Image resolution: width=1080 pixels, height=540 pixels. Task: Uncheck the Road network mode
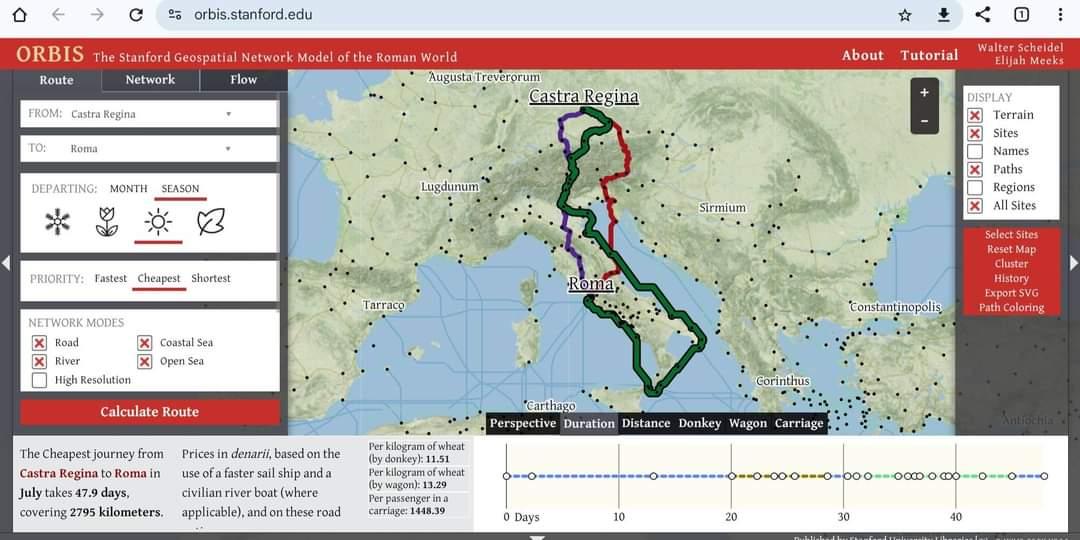(39, 343)
